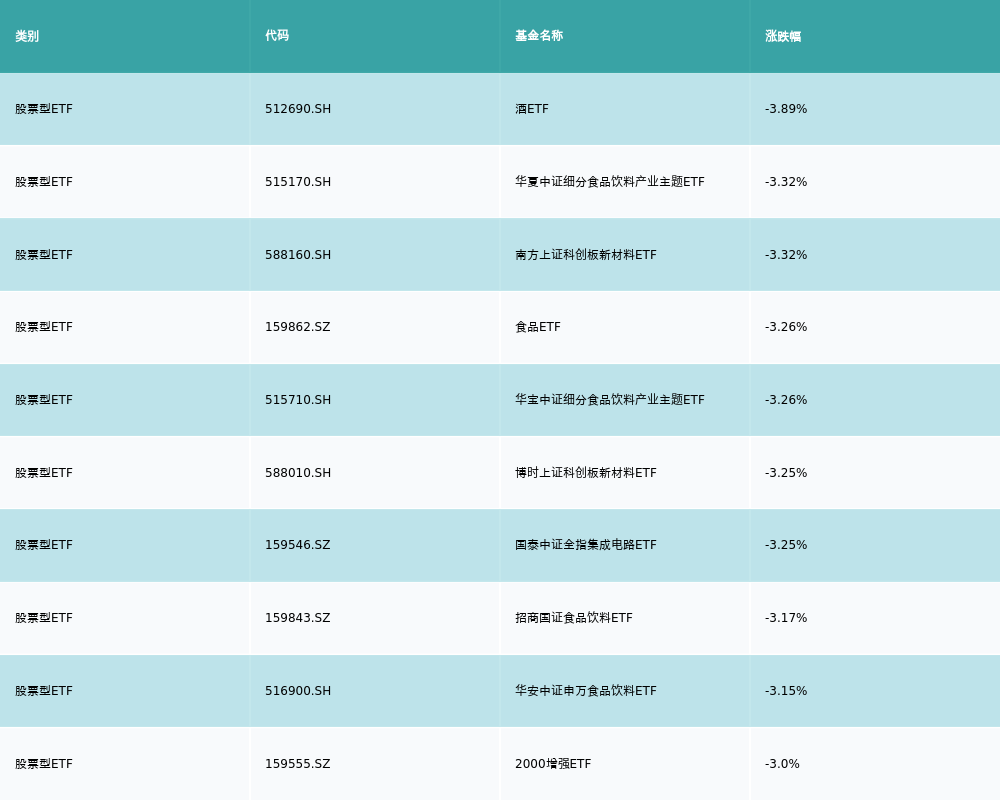The width and height of the screenshot is (1000, 800).
Task: Click the 代码 column header
Action: [x=277, y=36]
